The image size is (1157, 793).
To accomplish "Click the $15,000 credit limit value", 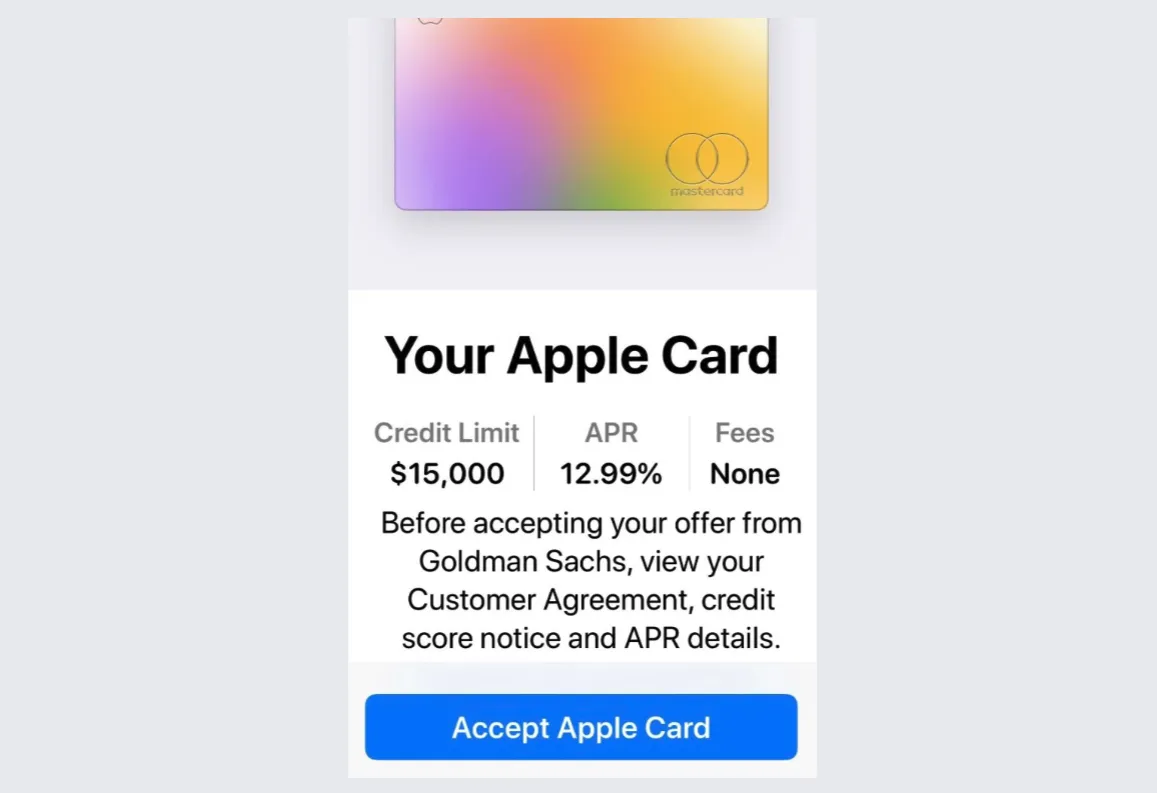I will pyautogui.click(x=447, y=474).
